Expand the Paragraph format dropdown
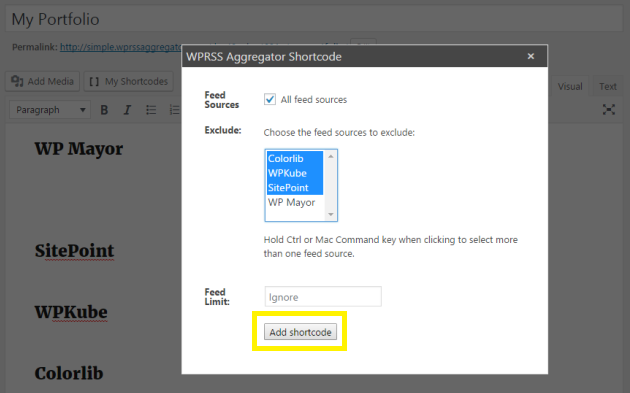Screen dimensions: 630x393 click(x=50, y=110)
